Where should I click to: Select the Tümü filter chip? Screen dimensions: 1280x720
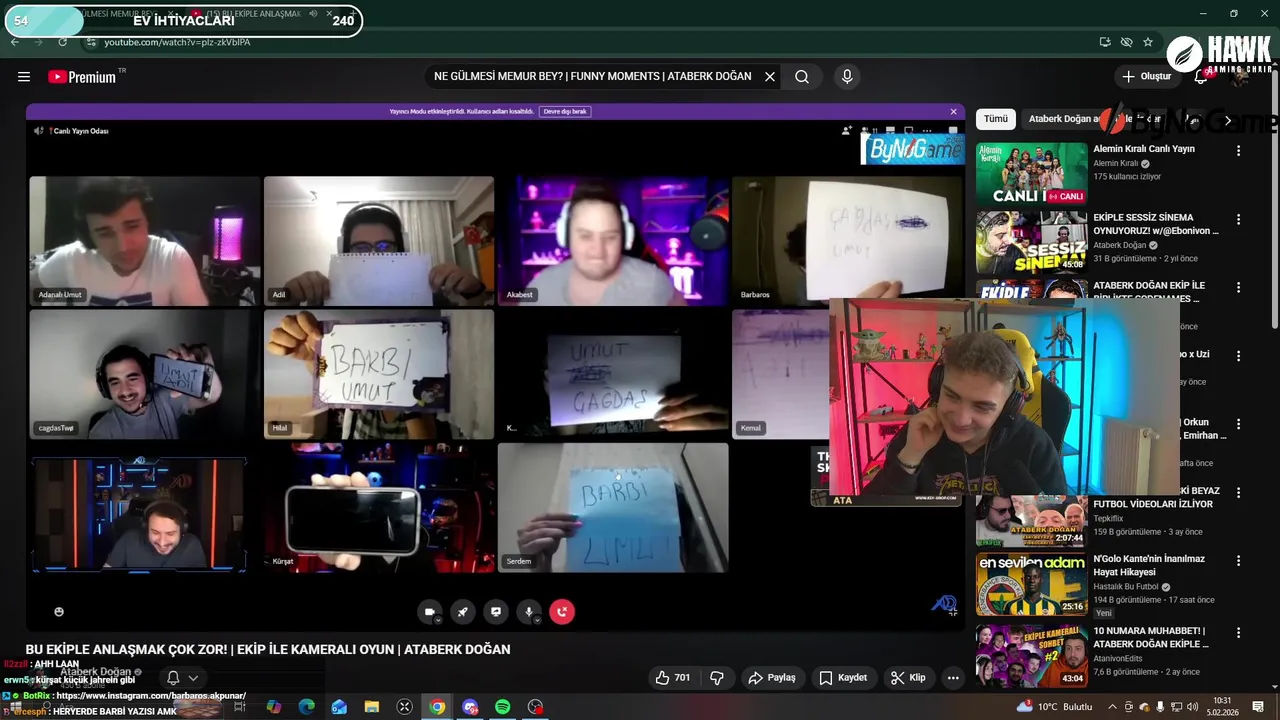pyautogui.click(x=996, y=119)
